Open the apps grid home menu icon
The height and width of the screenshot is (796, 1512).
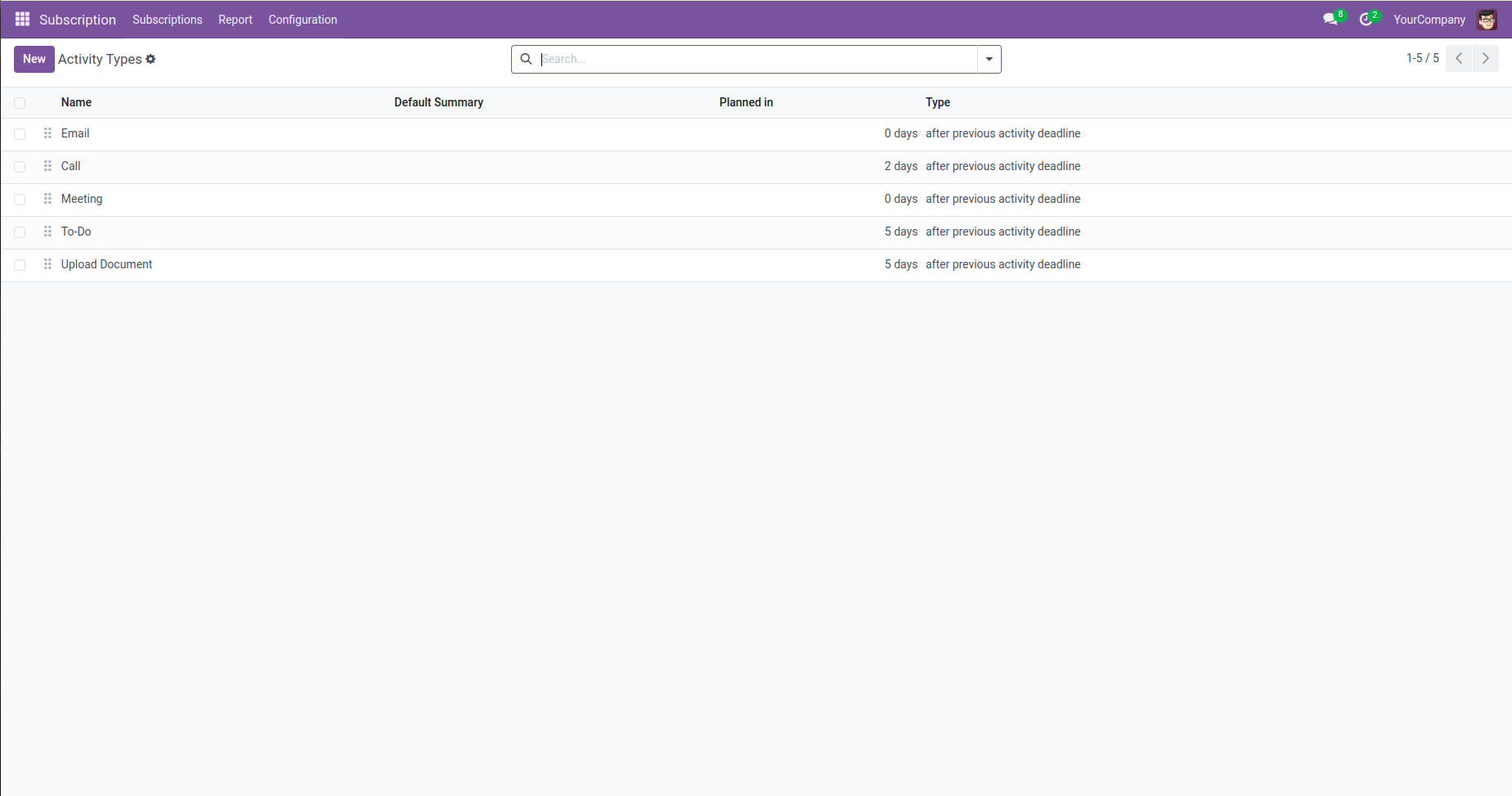click(22, 19)
